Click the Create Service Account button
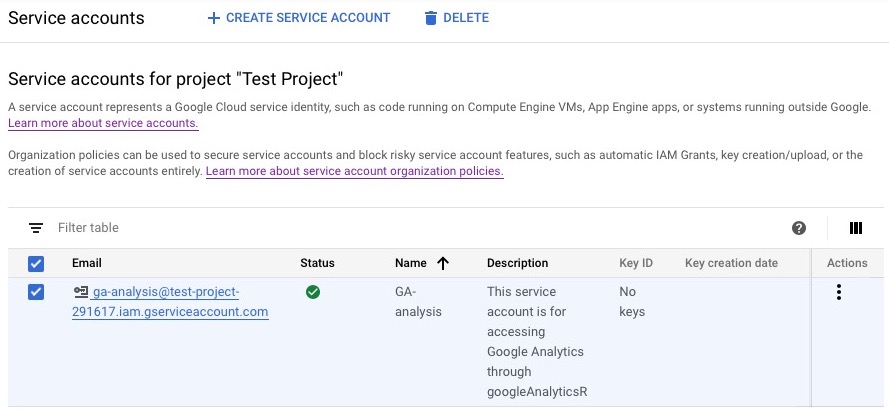The height and width of the screenshot is (414, 889). coord(298,18)
